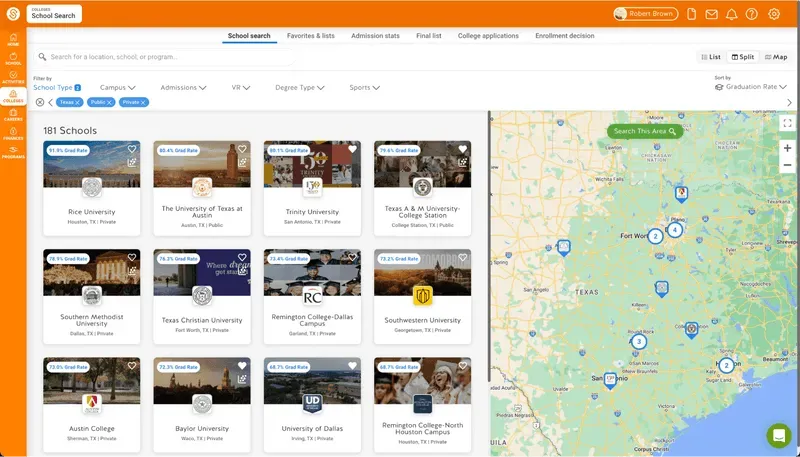Switch to Favorites & lists tab
This screenshot has width=800, height=457.
point(311,36)
